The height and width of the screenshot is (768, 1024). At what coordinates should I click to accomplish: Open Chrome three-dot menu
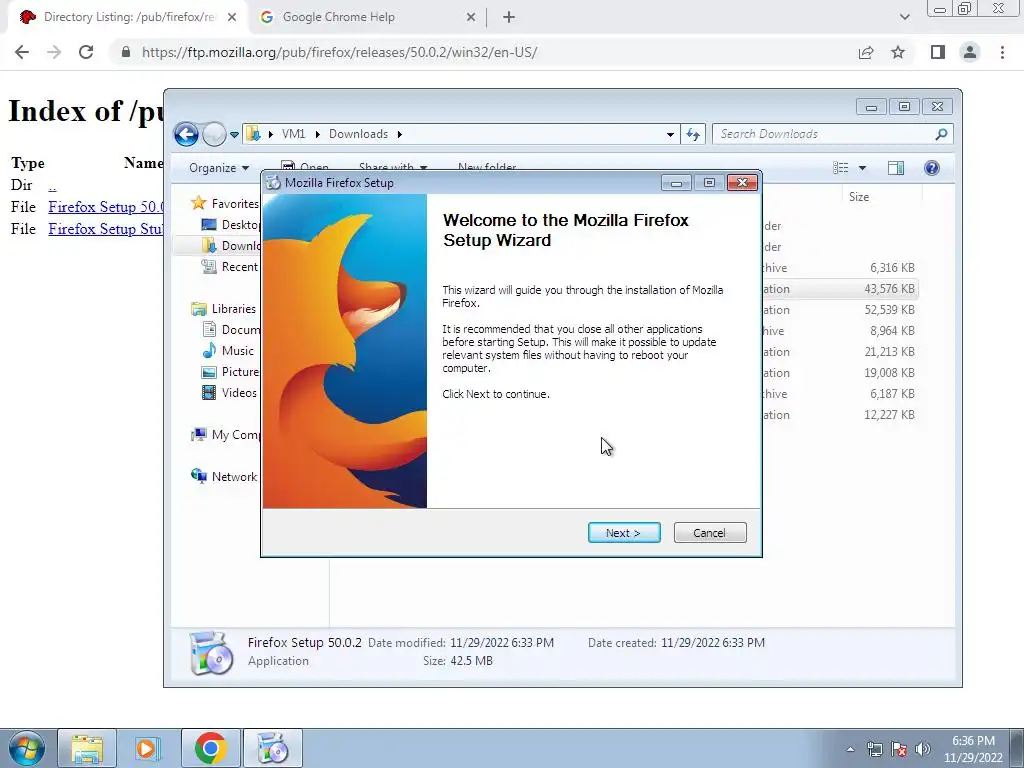click(1002, 52)
